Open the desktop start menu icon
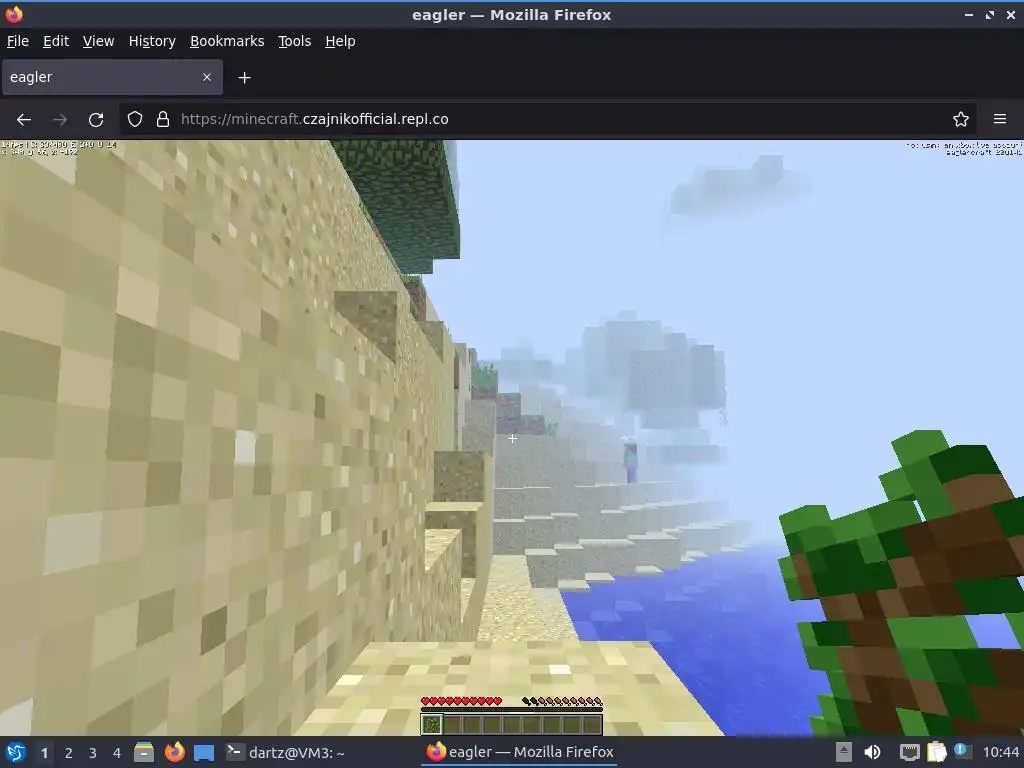The width and height of the screenshot is (1024, 768). (x=16, y=752)
